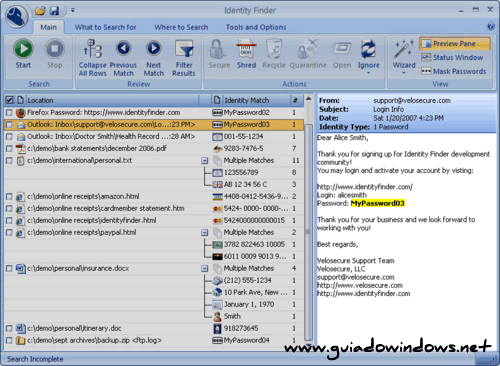
Task: Select the 3782 822463 10005 card match
Action: coord(254,245)
